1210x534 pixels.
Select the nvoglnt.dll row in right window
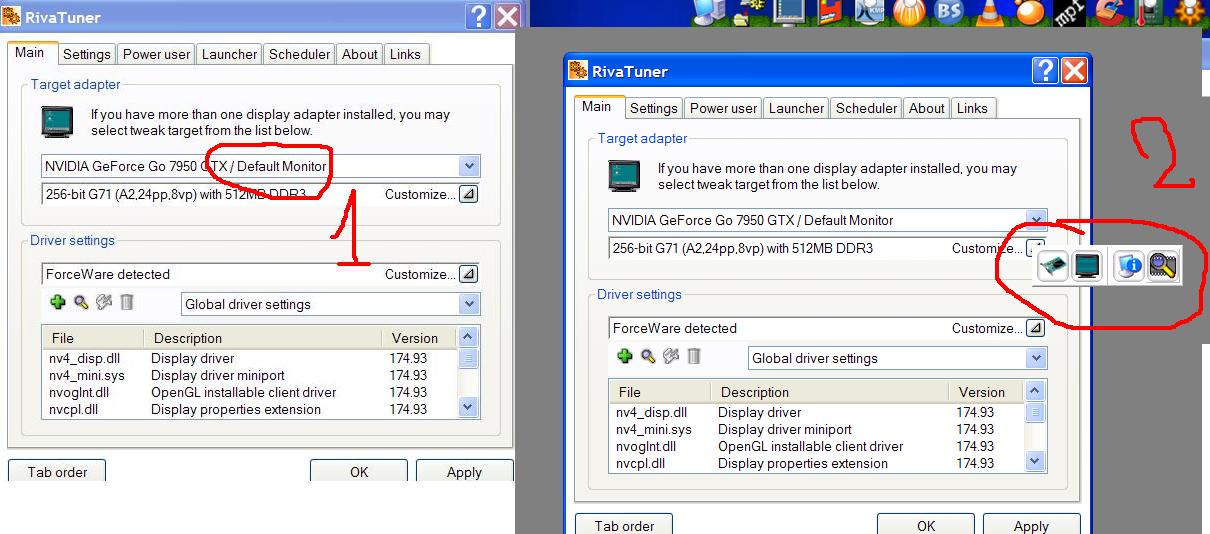click(817, 446)
